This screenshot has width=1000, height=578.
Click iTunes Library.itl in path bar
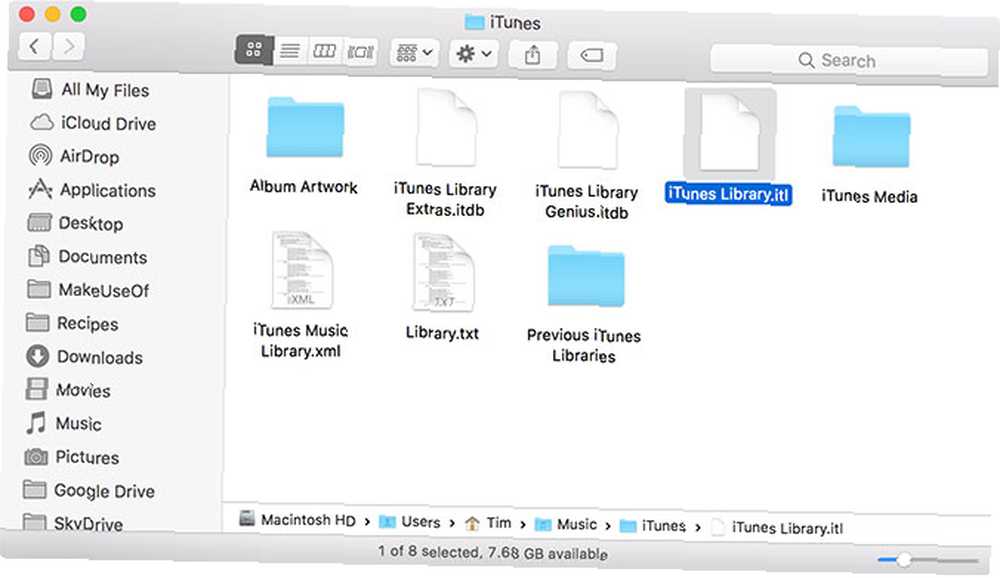(x=777, y=528)
